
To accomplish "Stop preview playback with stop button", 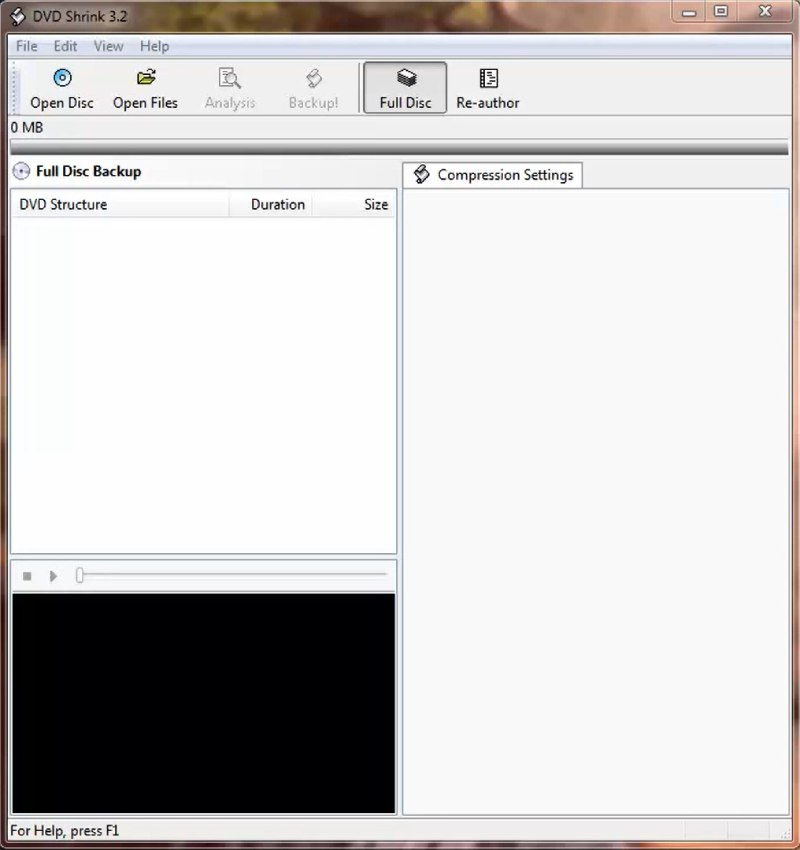I will pyautogui.click(x=27, y=576).
